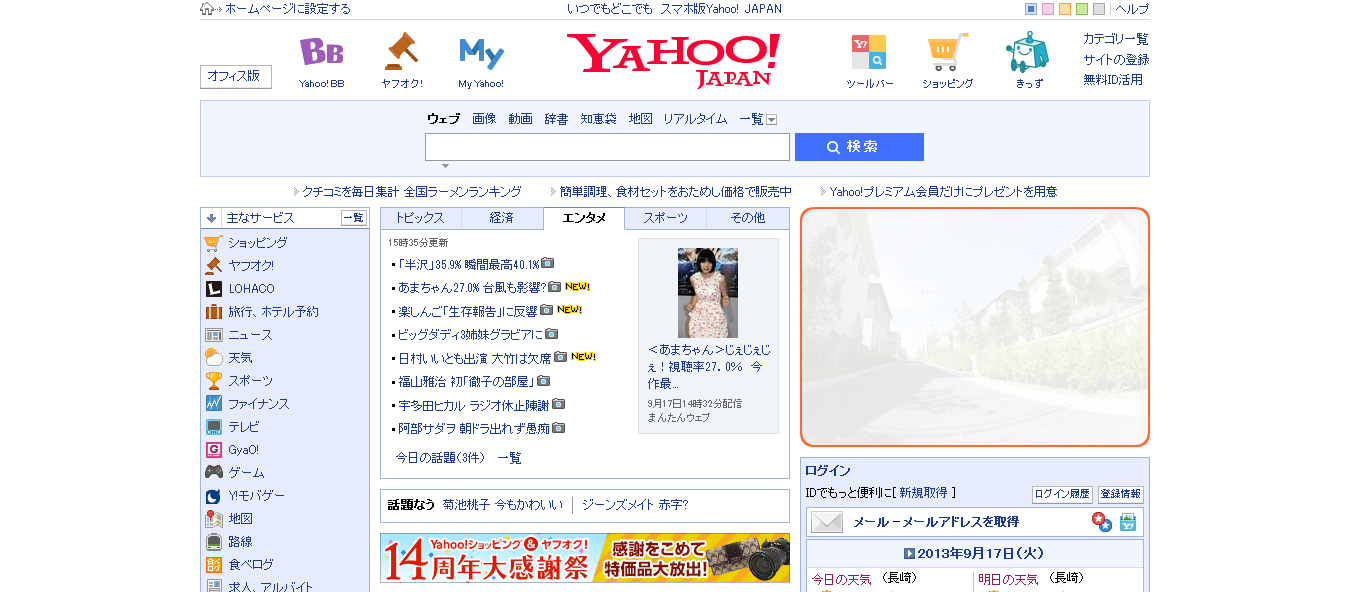Viewport: 1349px width, 592px height.
Task: Click the テレビ television icon
Action: point(213,427)
